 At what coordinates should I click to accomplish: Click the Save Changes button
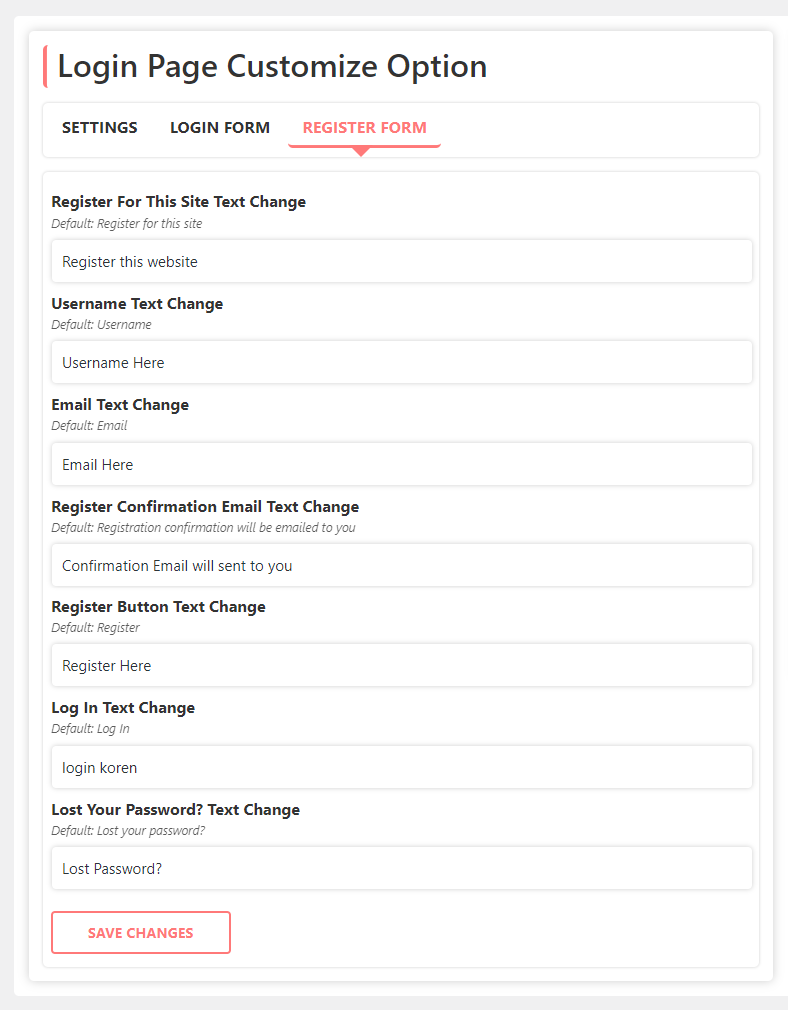coord(141,933)
